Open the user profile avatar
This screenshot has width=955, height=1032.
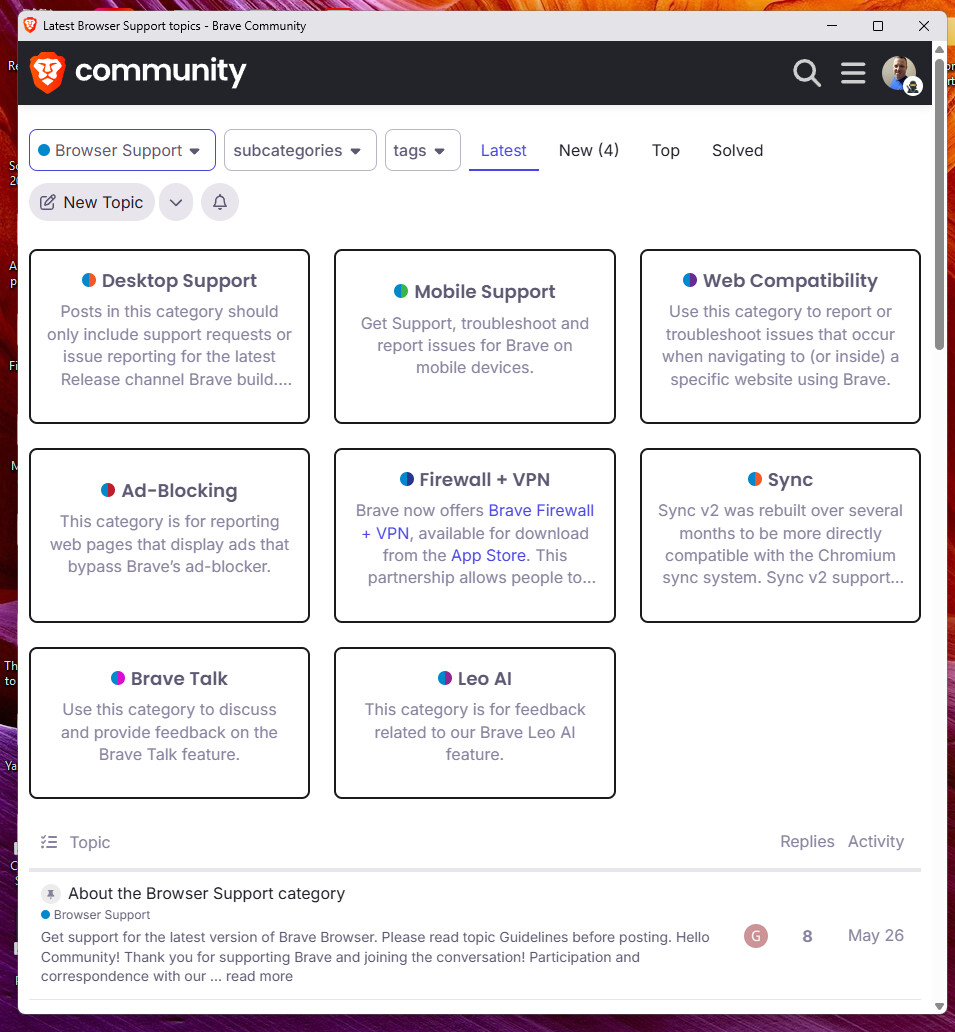pos(901,74)
